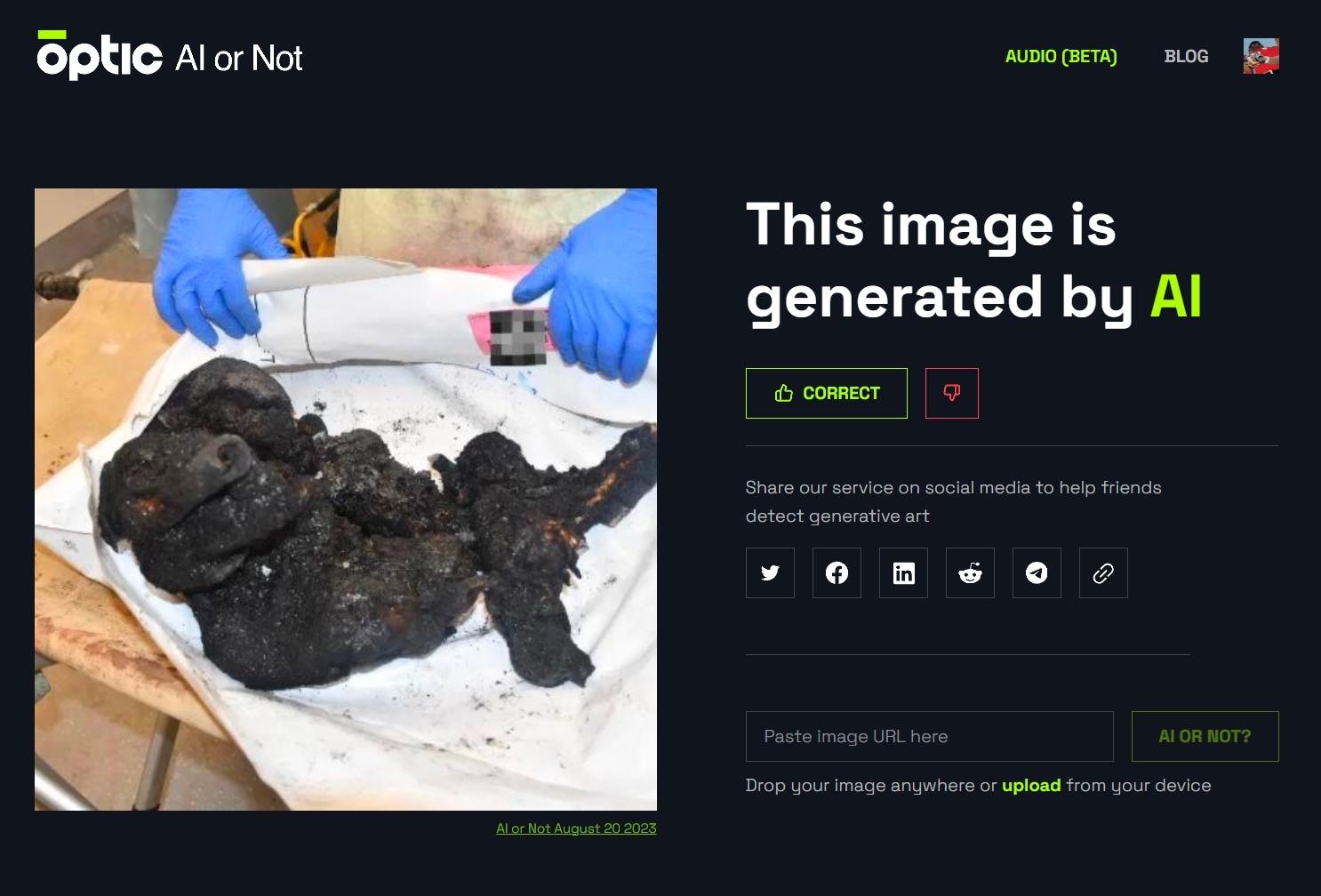Follow the green upload link

(1031, 785)
